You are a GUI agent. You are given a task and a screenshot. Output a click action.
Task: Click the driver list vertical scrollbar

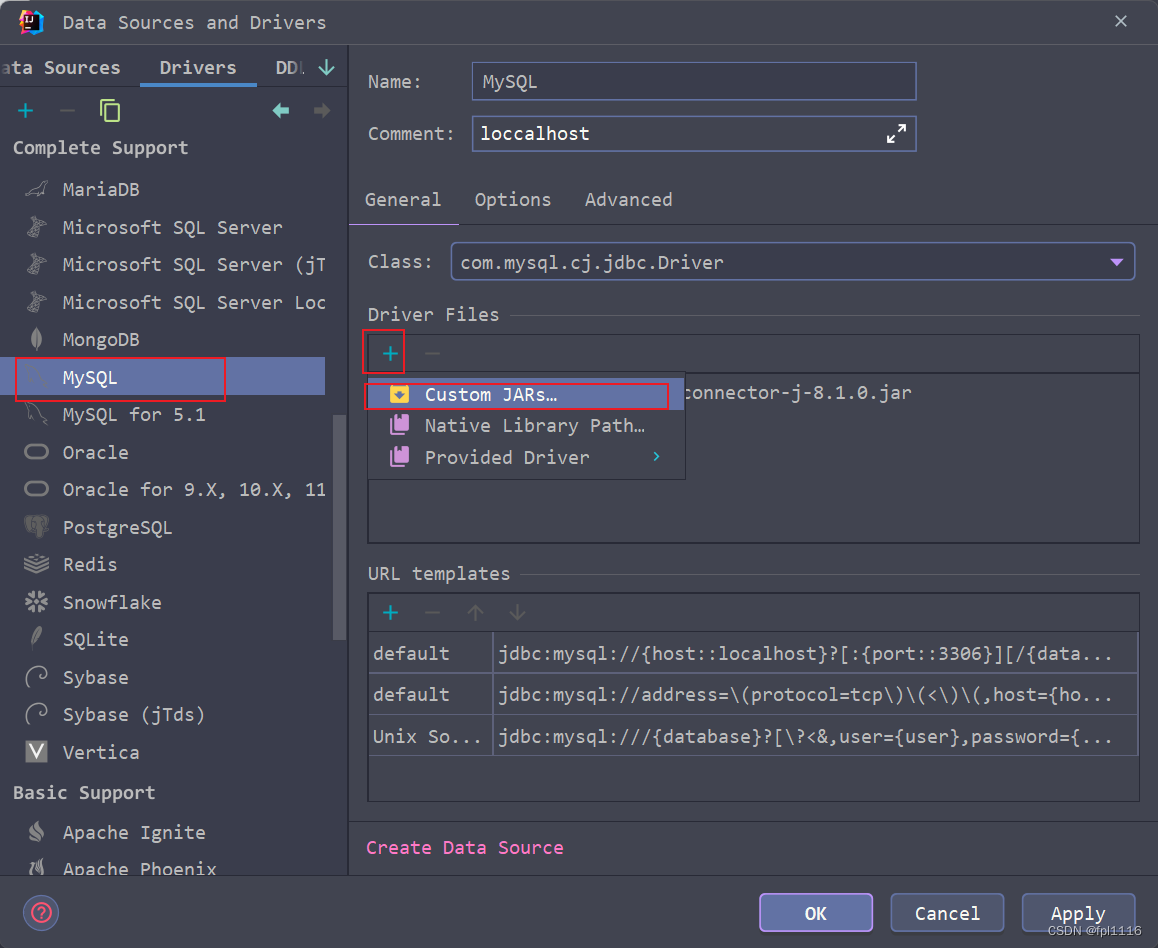click(339, 527)
